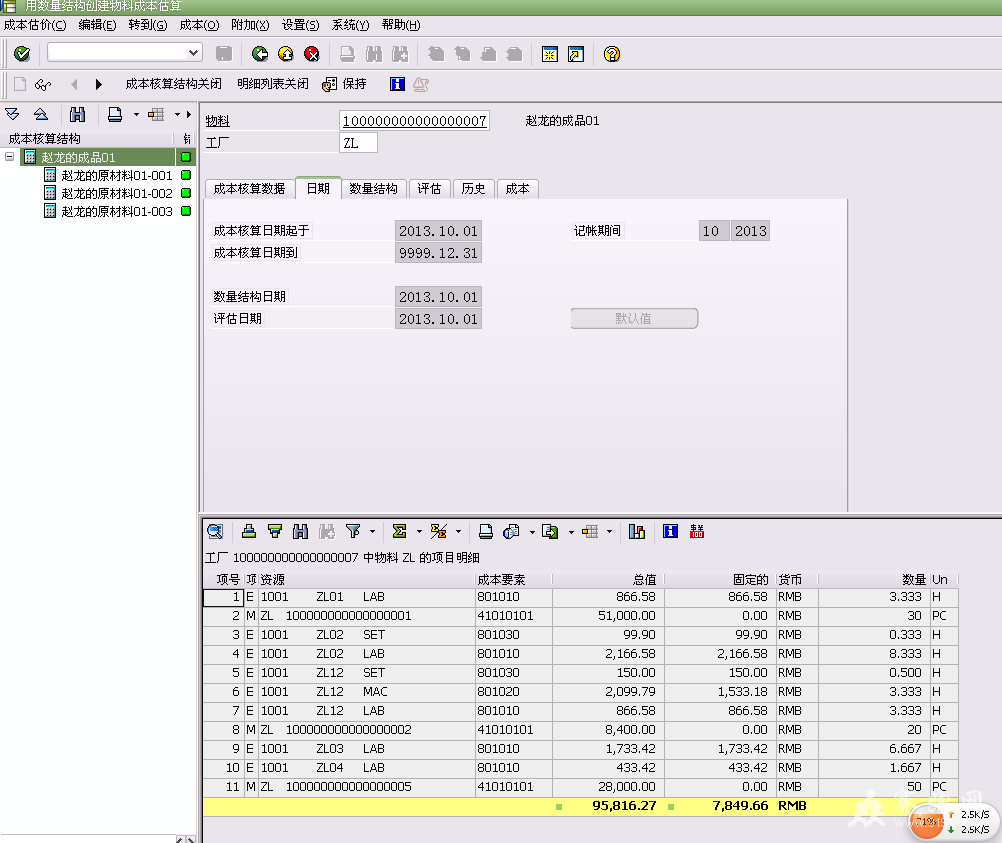1002x843 pixels.
Task: Open the filter dropdown arrow in the itemization toolbar
Action: [372, 532]
